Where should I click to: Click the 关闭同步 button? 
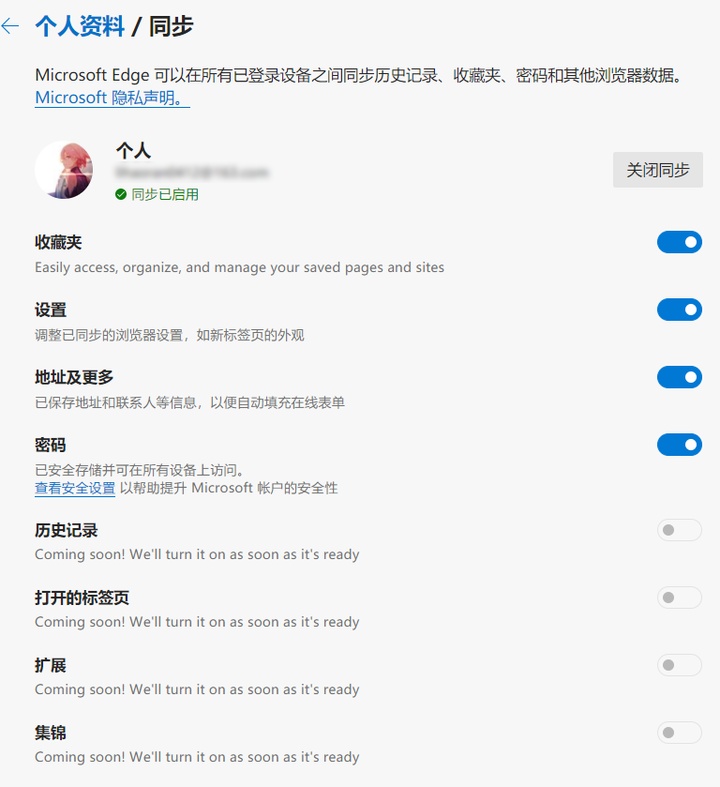point(658,170)
